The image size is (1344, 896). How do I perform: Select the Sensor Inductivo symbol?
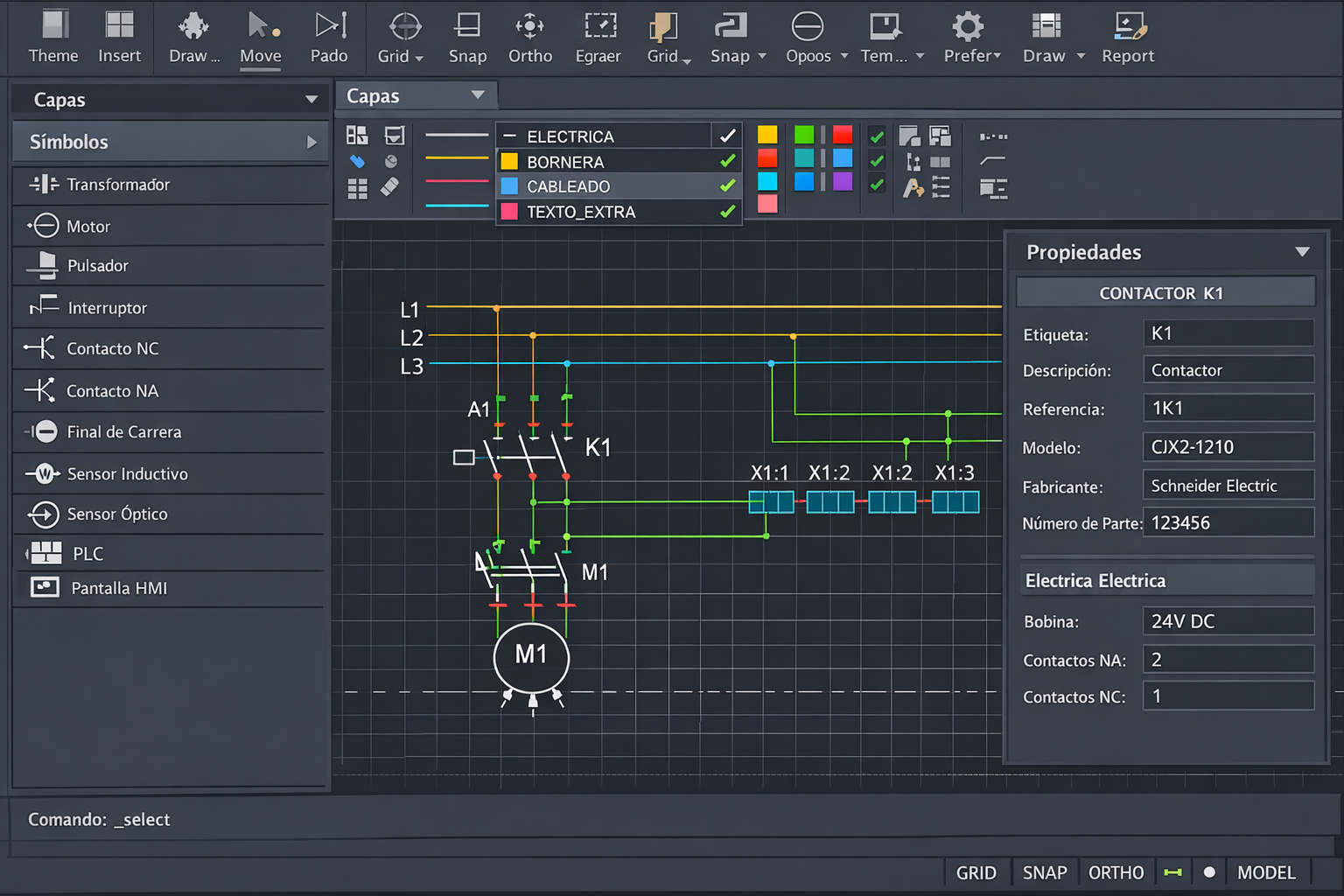[x=170, y=473]
